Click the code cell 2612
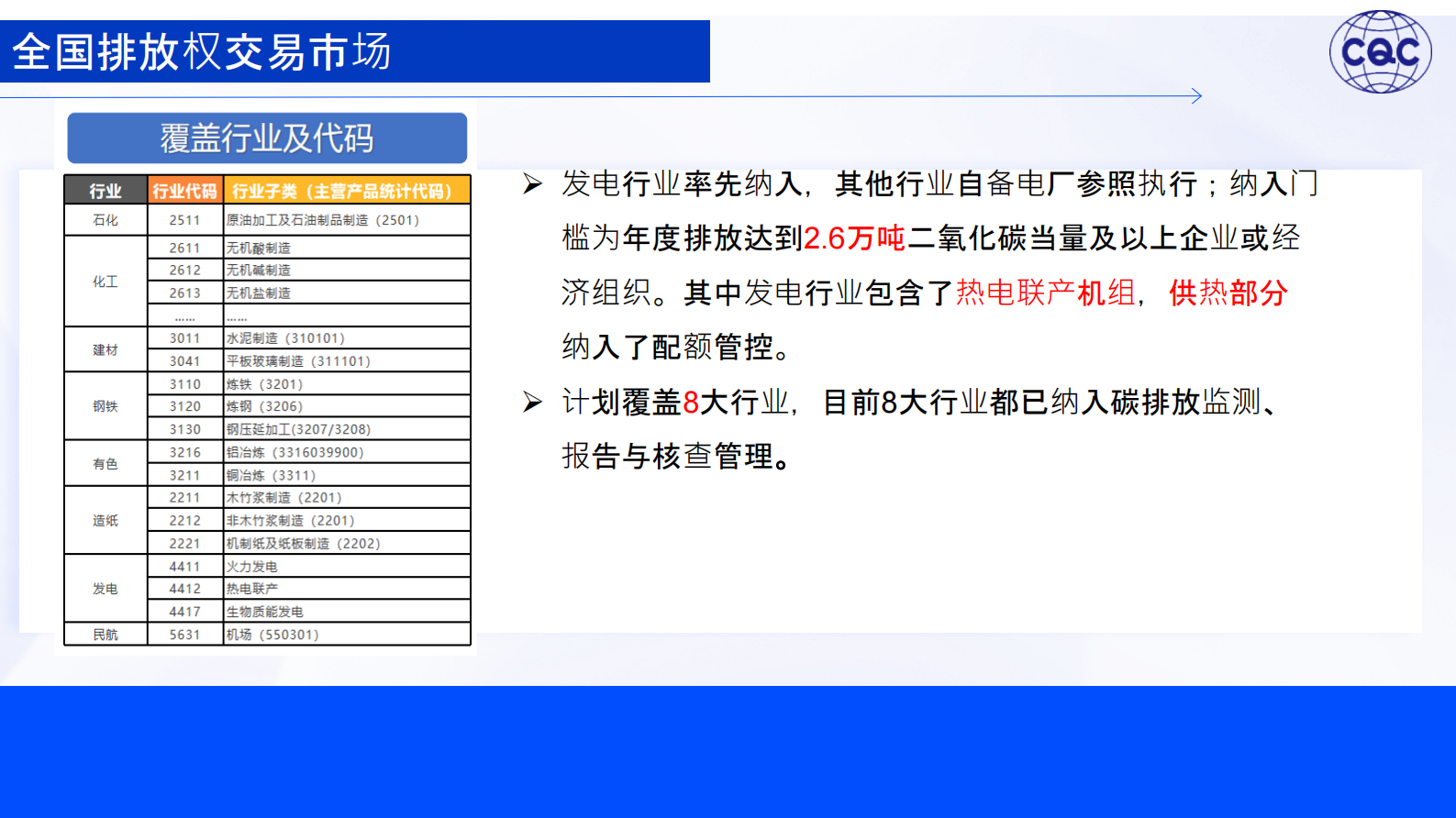The width and height of the screenshot is (1456, 818). [184, 270]
